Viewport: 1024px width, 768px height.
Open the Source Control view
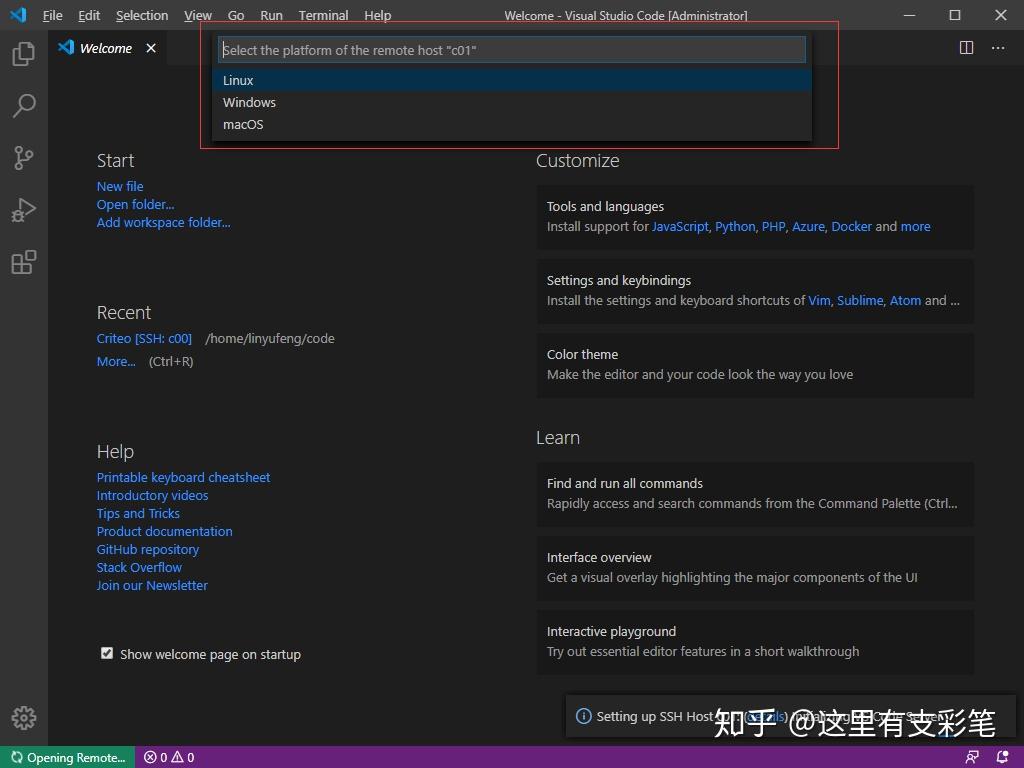click(22, 157)
